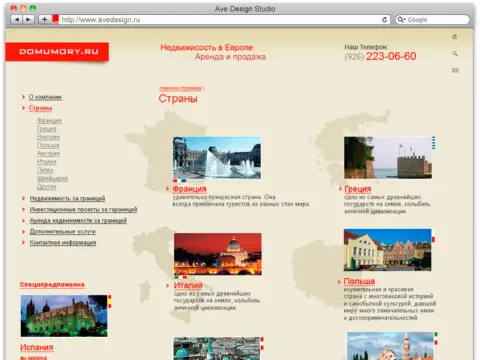The height and width of the screenshot is (360, 480).
Task: Click the reload icon in address bar
Action: point(384,20)
